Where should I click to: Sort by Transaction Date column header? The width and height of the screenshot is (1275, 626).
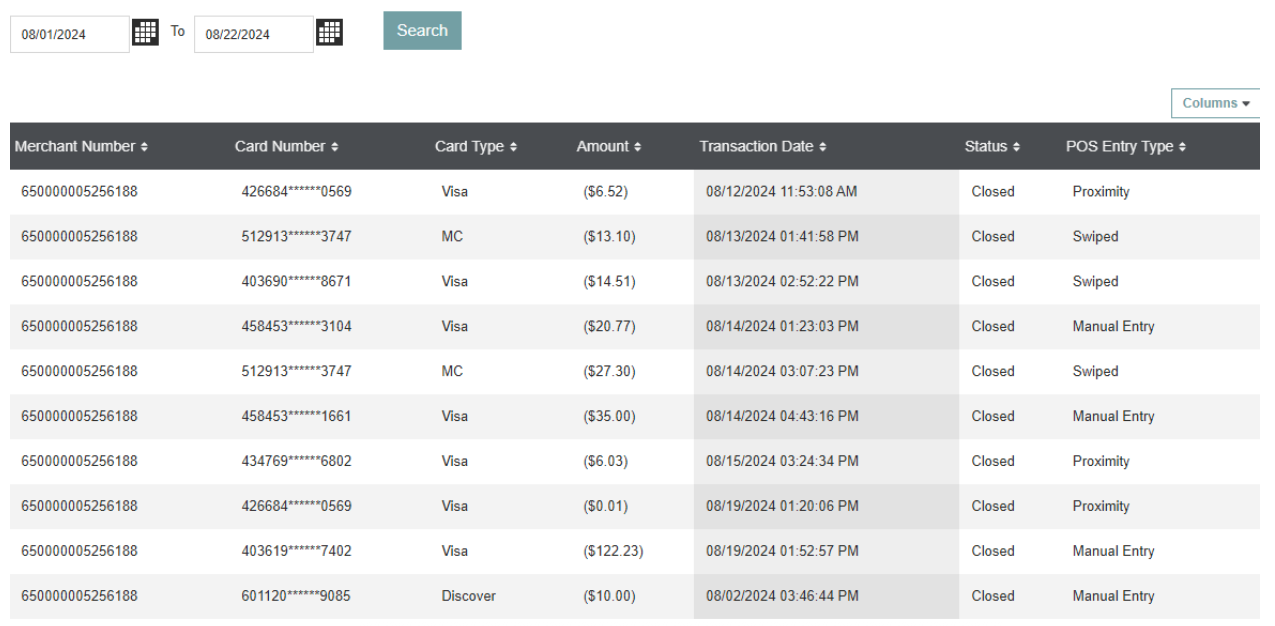click(x=763, y=147)
